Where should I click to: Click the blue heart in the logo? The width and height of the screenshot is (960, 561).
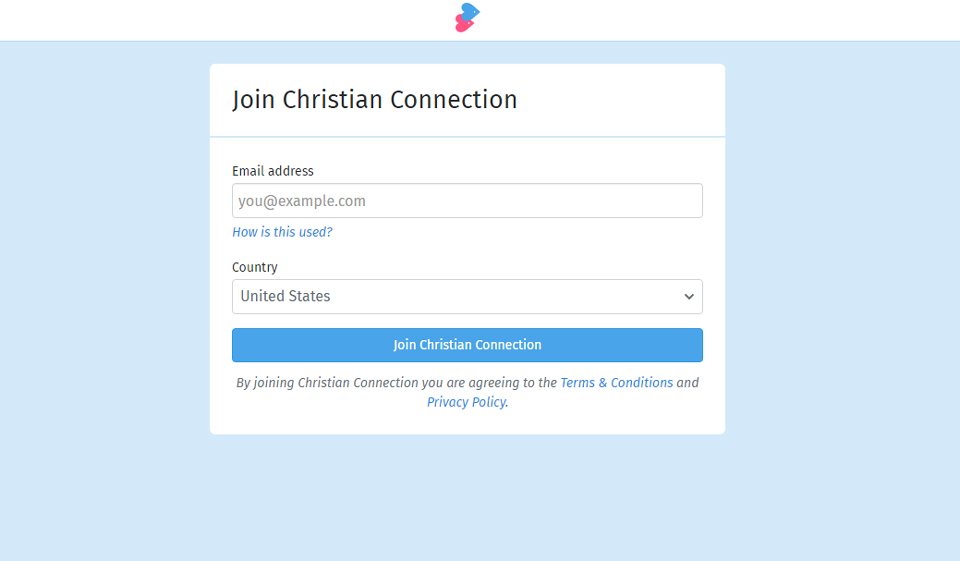coord(470,11)
